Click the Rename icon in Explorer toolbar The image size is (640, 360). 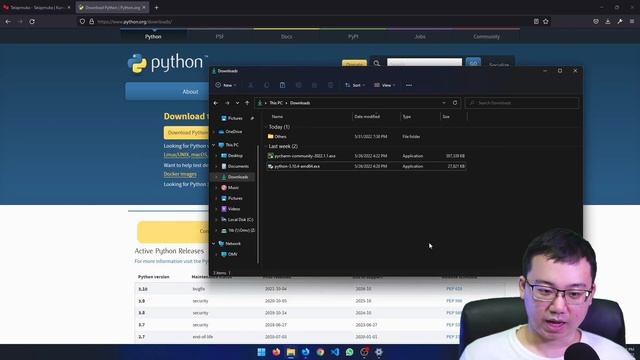[x=299, y=85]
